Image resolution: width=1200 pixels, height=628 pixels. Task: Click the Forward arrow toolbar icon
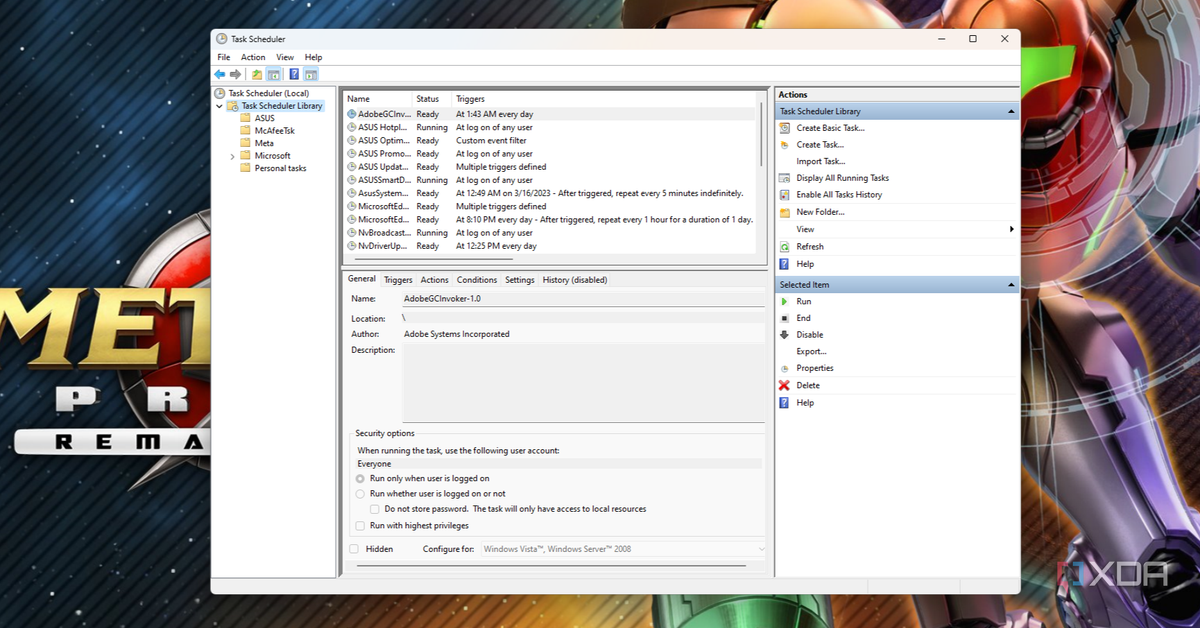click(x=236, y=74)
